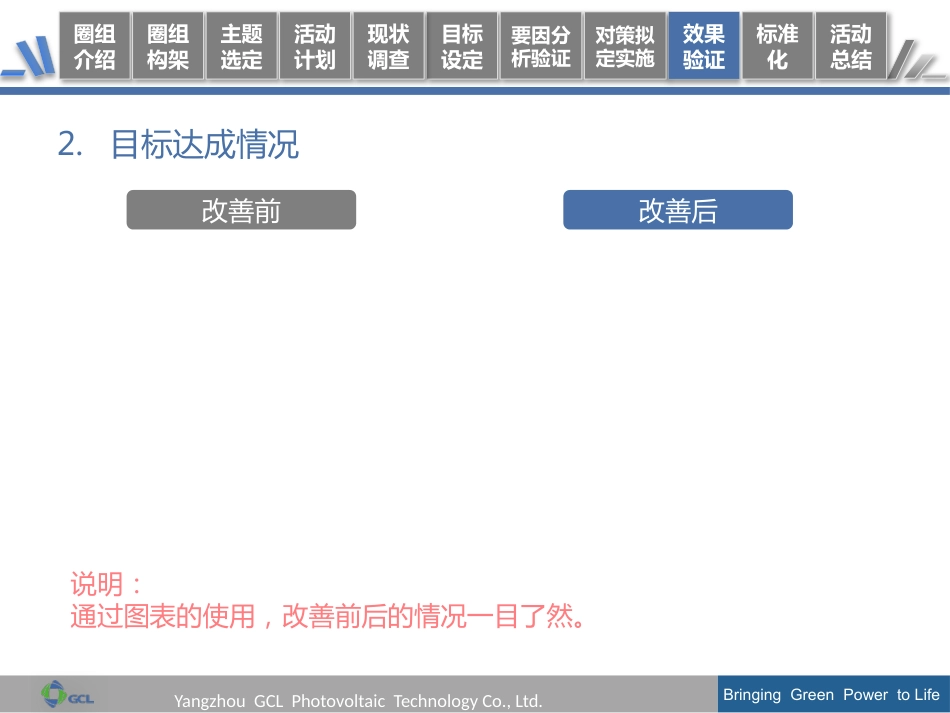
Task: Click the gray 改善前 button
Action: (241, 210)
